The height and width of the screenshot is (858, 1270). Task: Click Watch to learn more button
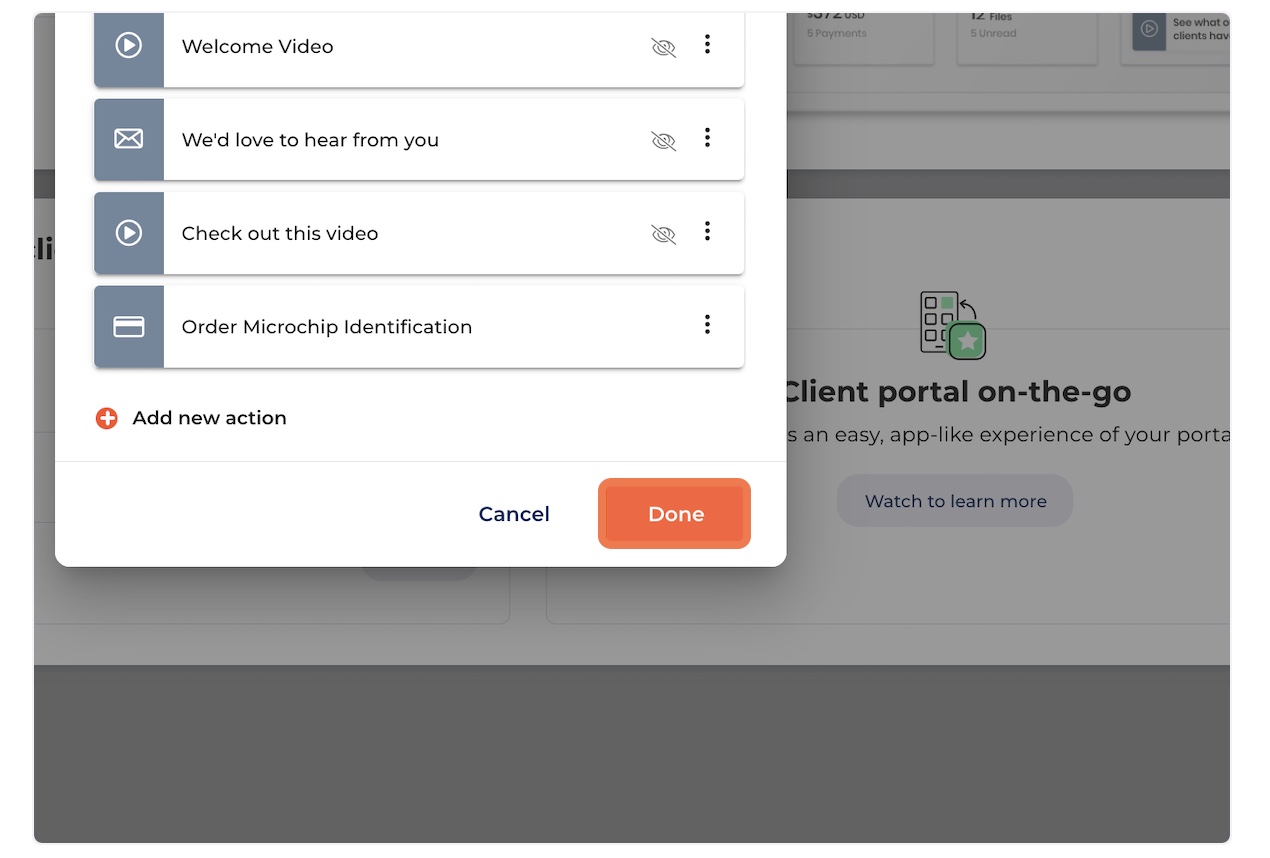(955, 501)
